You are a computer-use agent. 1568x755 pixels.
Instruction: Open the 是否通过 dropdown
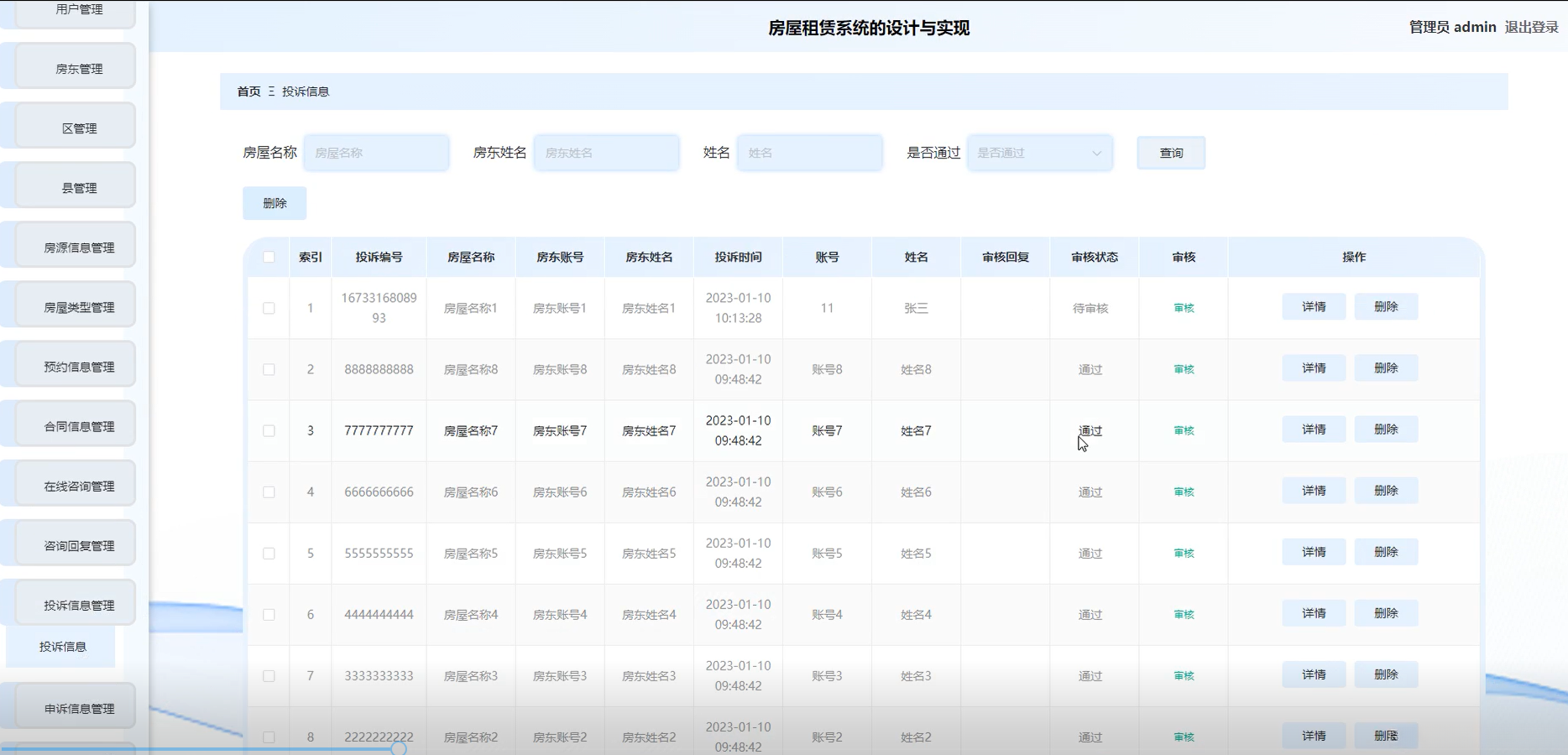[x=1039, y=153]
